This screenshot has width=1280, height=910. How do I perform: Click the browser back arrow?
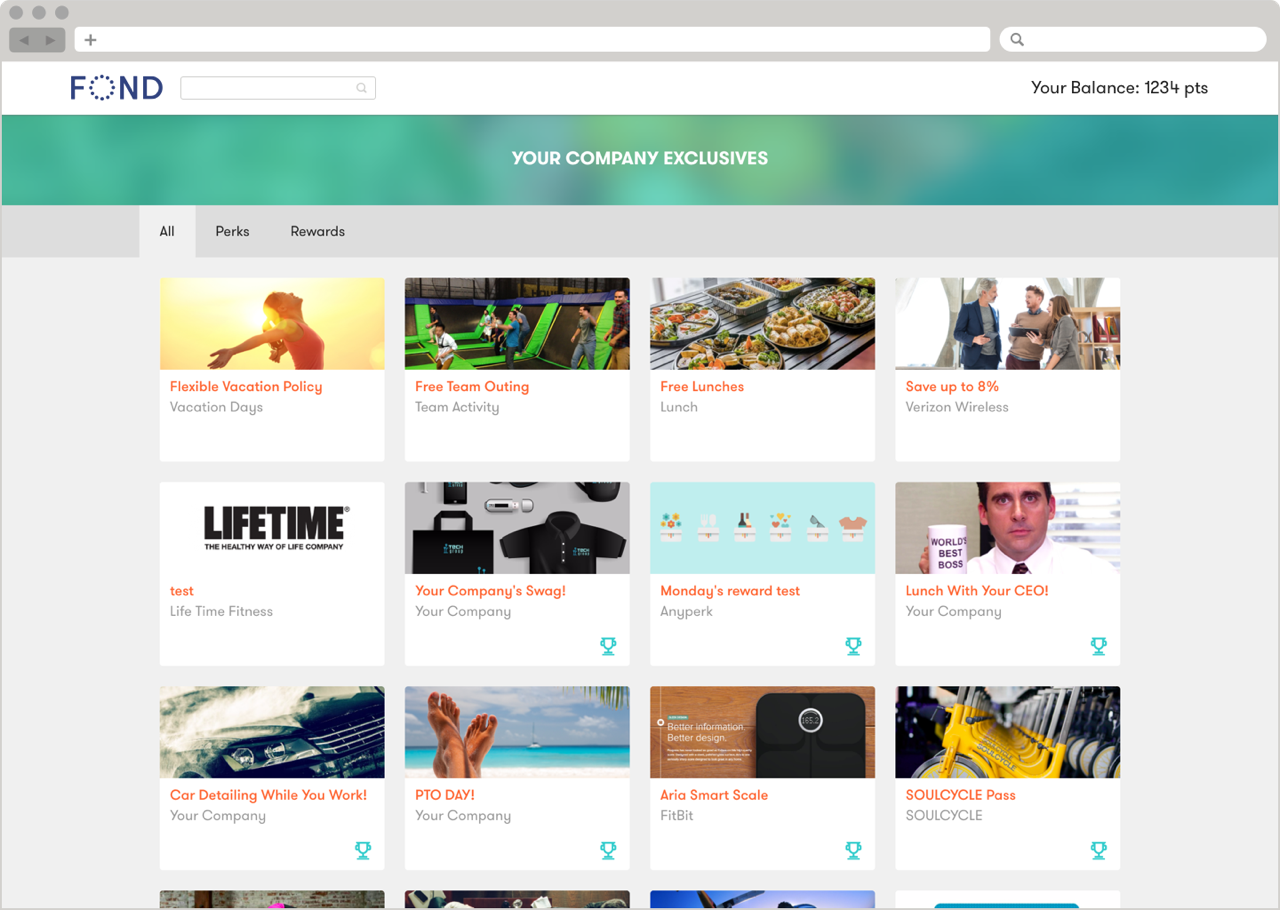tap(24, 40)
